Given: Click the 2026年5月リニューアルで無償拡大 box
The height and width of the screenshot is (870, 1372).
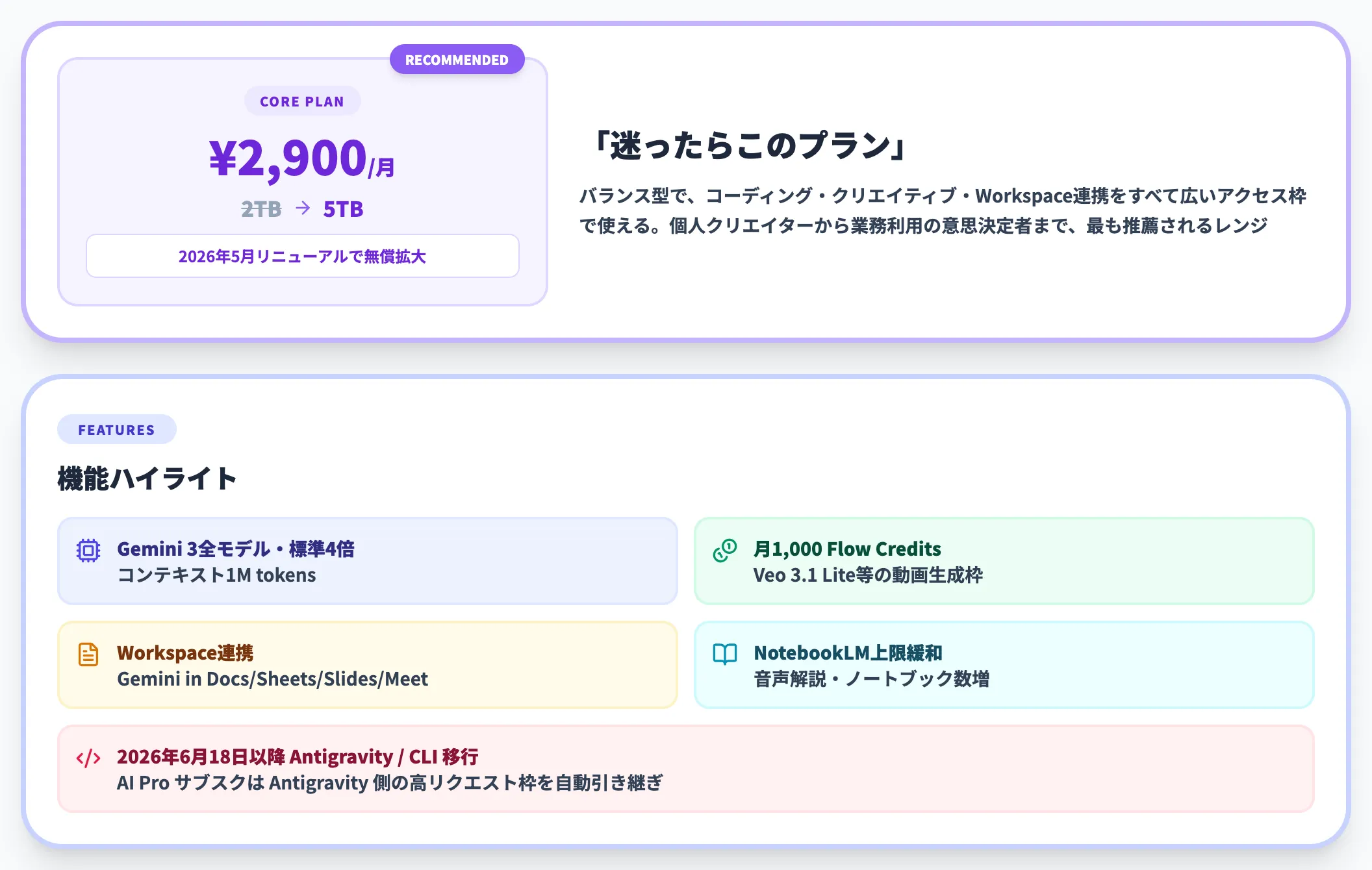Looking at the screenshot, I should point(302,256).
